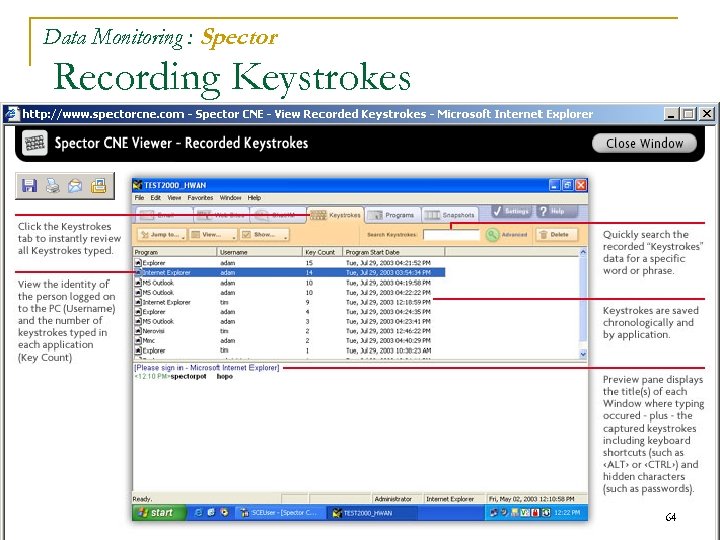Select MS Outlook row with key count 3
The width and height of the screenshot is (720, 540).
pos(289,321)
